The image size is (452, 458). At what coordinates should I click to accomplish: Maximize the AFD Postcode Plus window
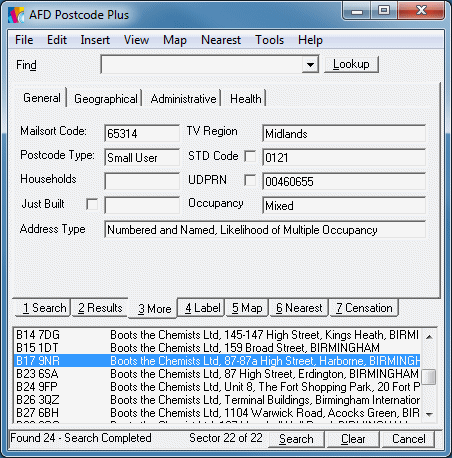click(384, 11)
